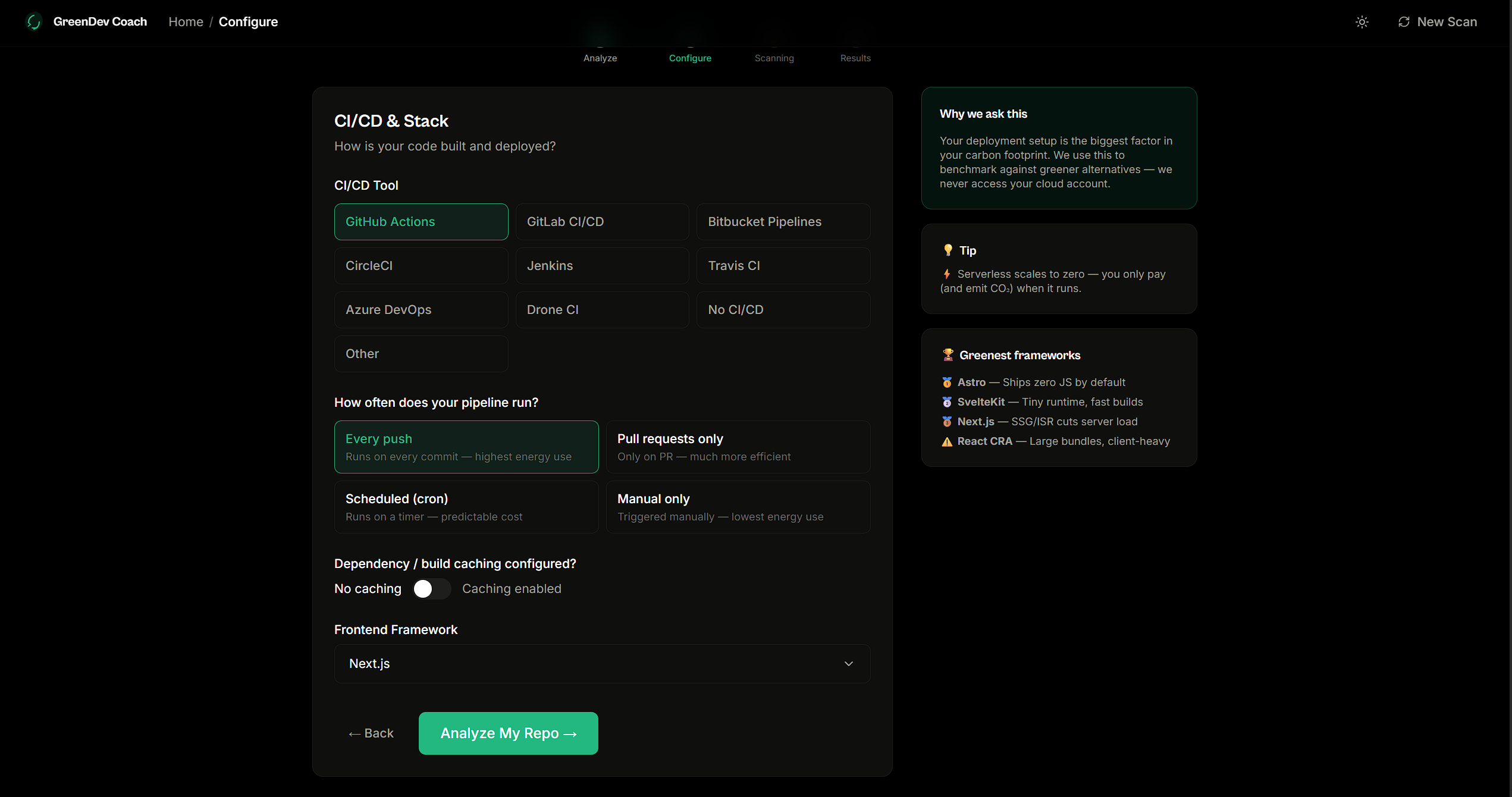The height and width of the screenshot is (797, 1512).
Task: Click the chevron arrow in Next.js select
Action: pyautogui.click(x=848, y=664)
